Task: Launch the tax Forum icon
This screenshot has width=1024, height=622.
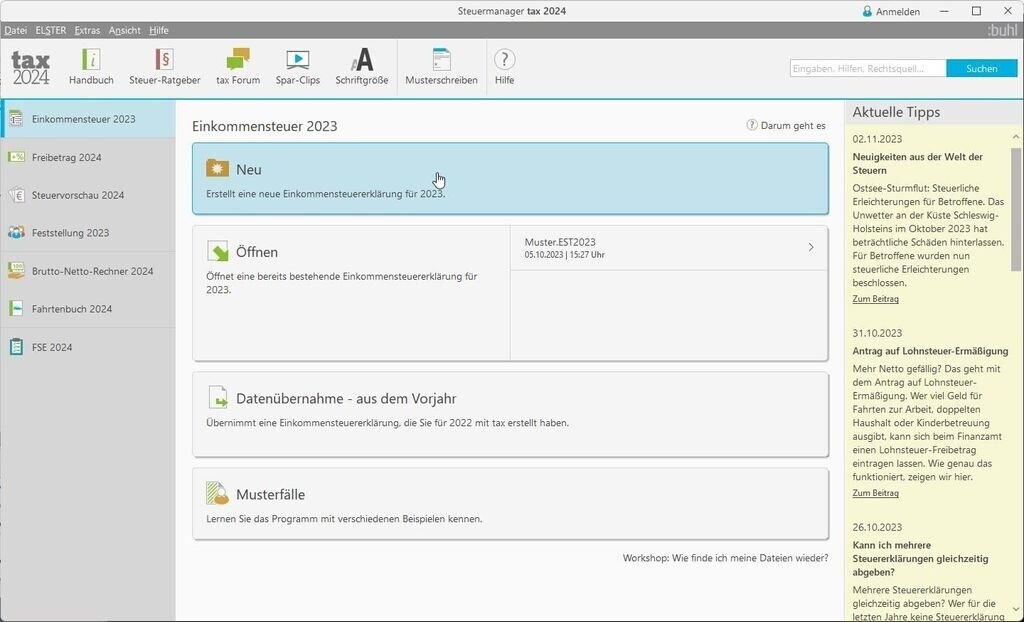Action: click(x=238, y=61)
